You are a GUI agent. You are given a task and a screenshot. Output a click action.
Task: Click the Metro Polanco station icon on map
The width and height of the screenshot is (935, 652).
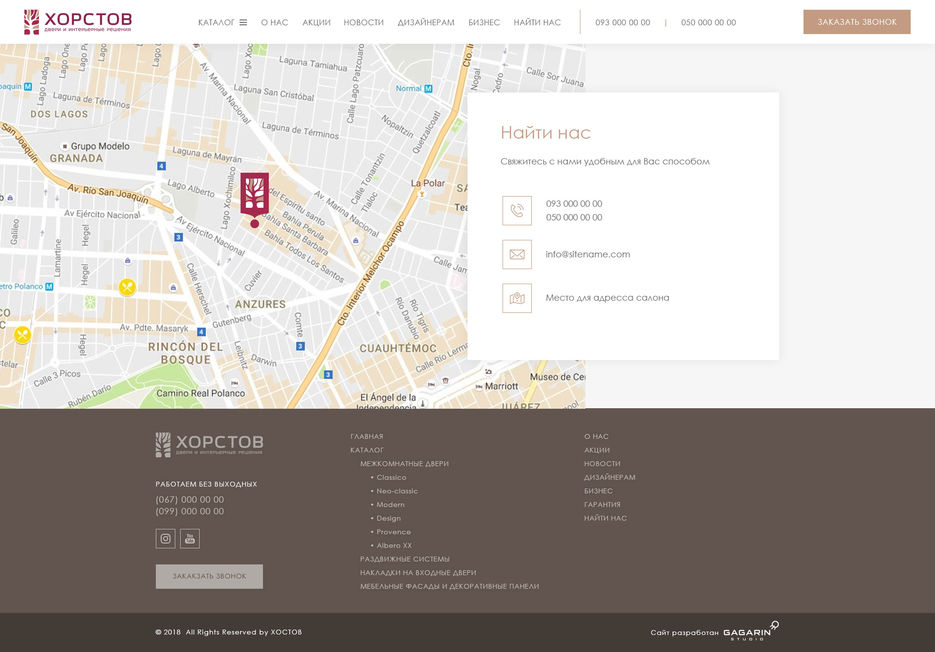pos(49,287)
